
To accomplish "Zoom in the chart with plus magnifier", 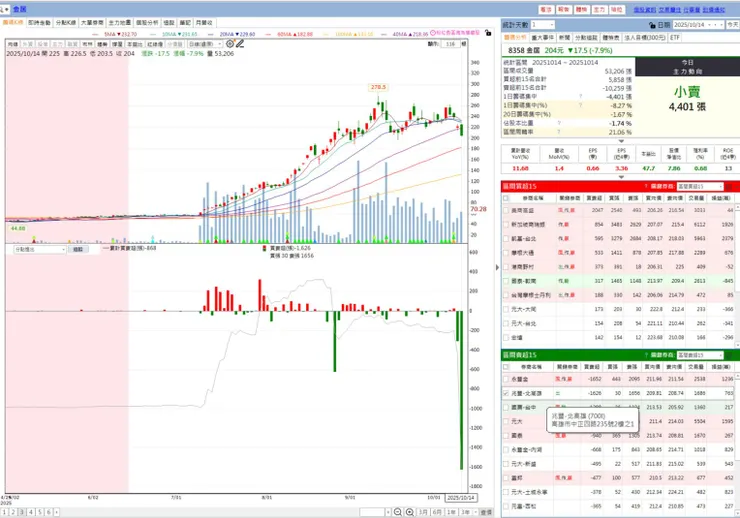I will pyautogui.click(x=410, y=512).
